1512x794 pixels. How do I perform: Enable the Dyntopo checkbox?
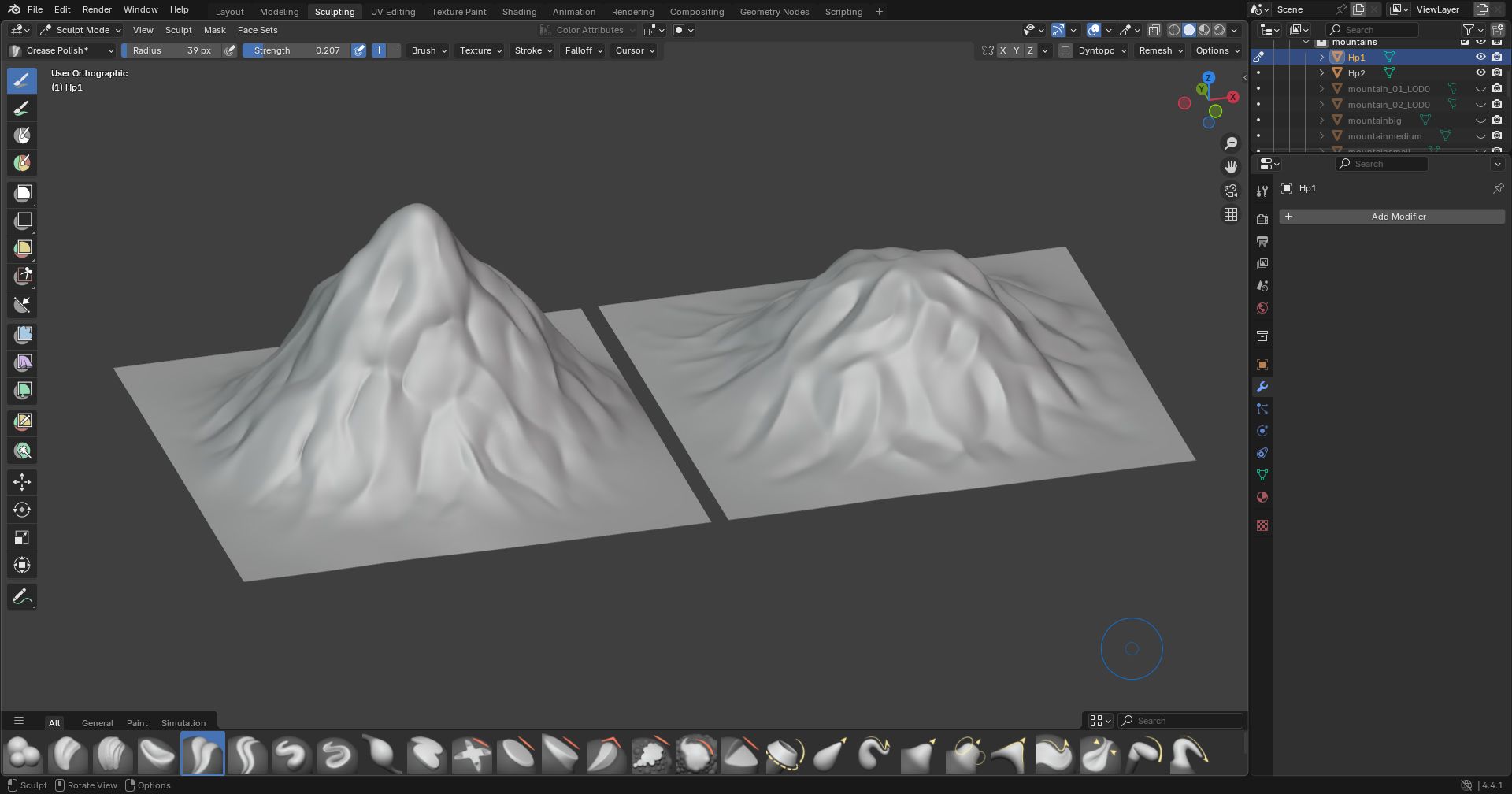1065,50
